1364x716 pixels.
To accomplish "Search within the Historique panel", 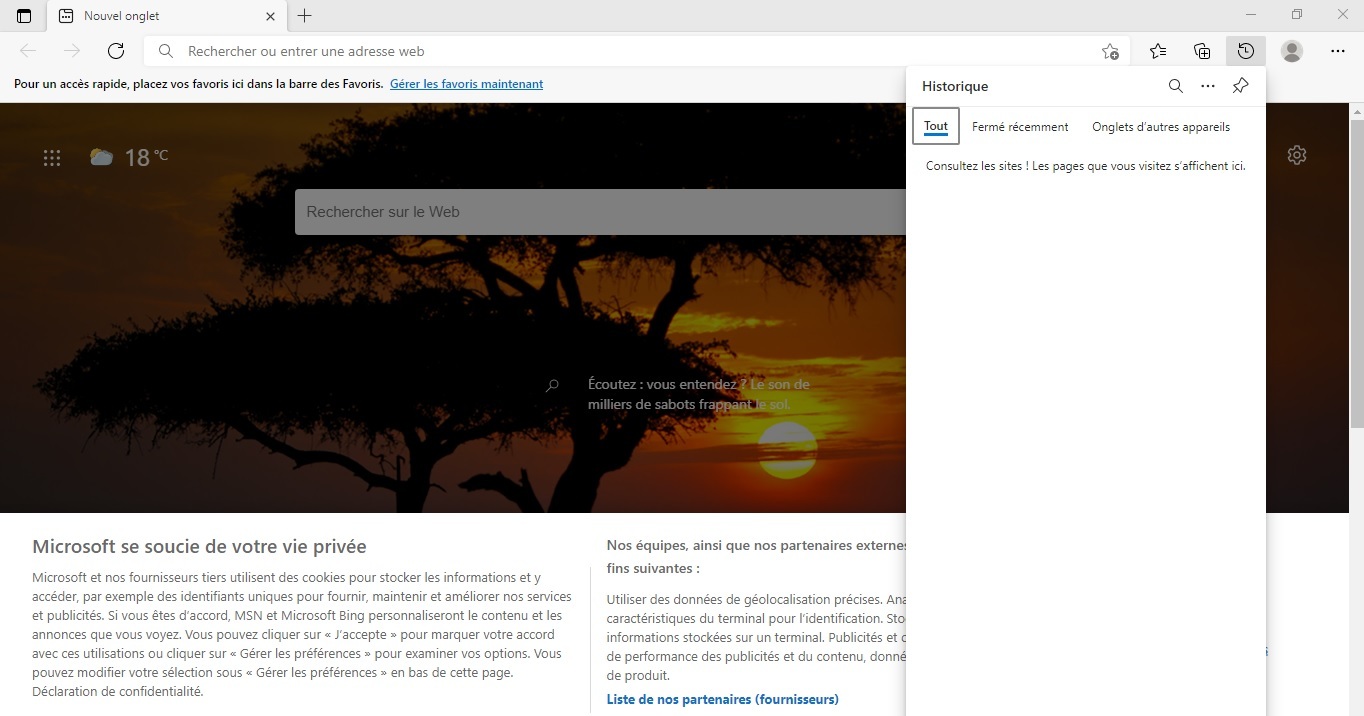I will click(x=1176, y=86).
